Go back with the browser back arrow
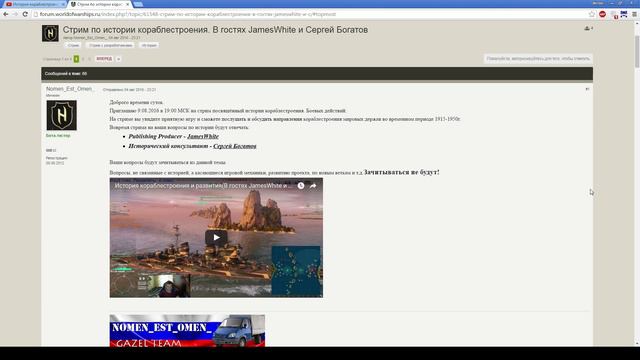The height and width of the screenshot is (360, 640). click(6, 14)
